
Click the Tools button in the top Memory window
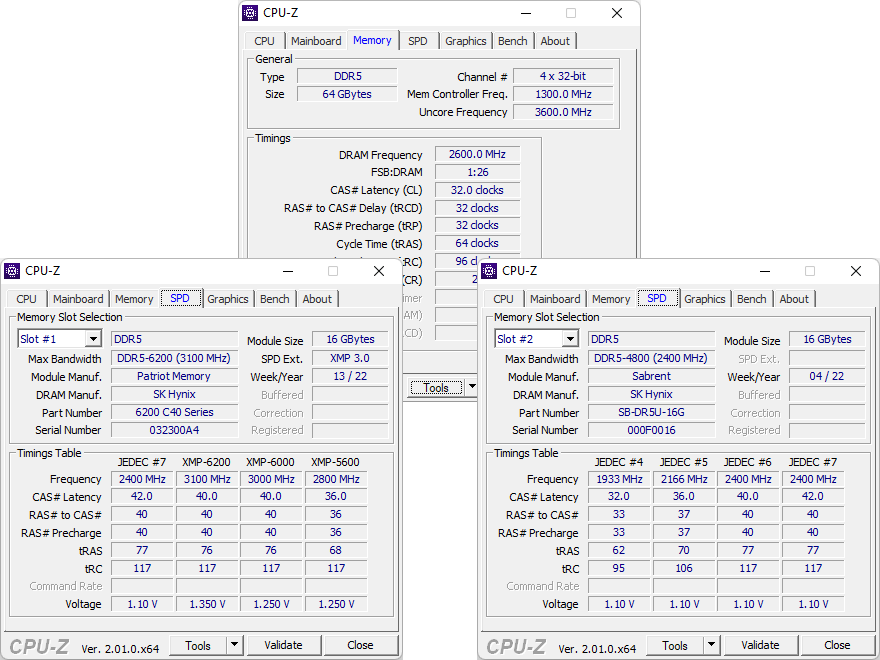436,388
